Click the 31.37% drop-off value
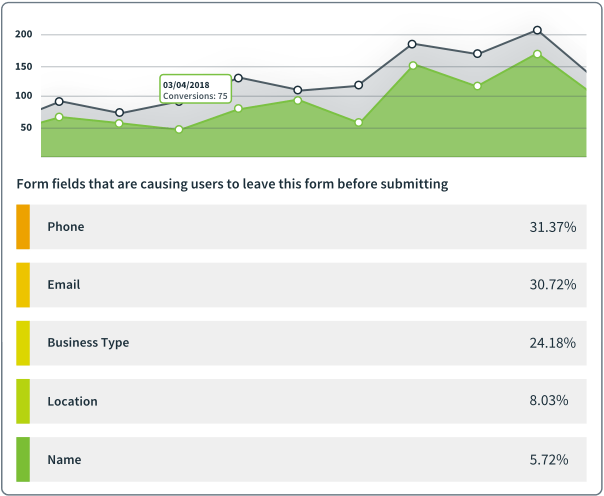The height and width of the screenshot is (496, 604). point(552,227)
